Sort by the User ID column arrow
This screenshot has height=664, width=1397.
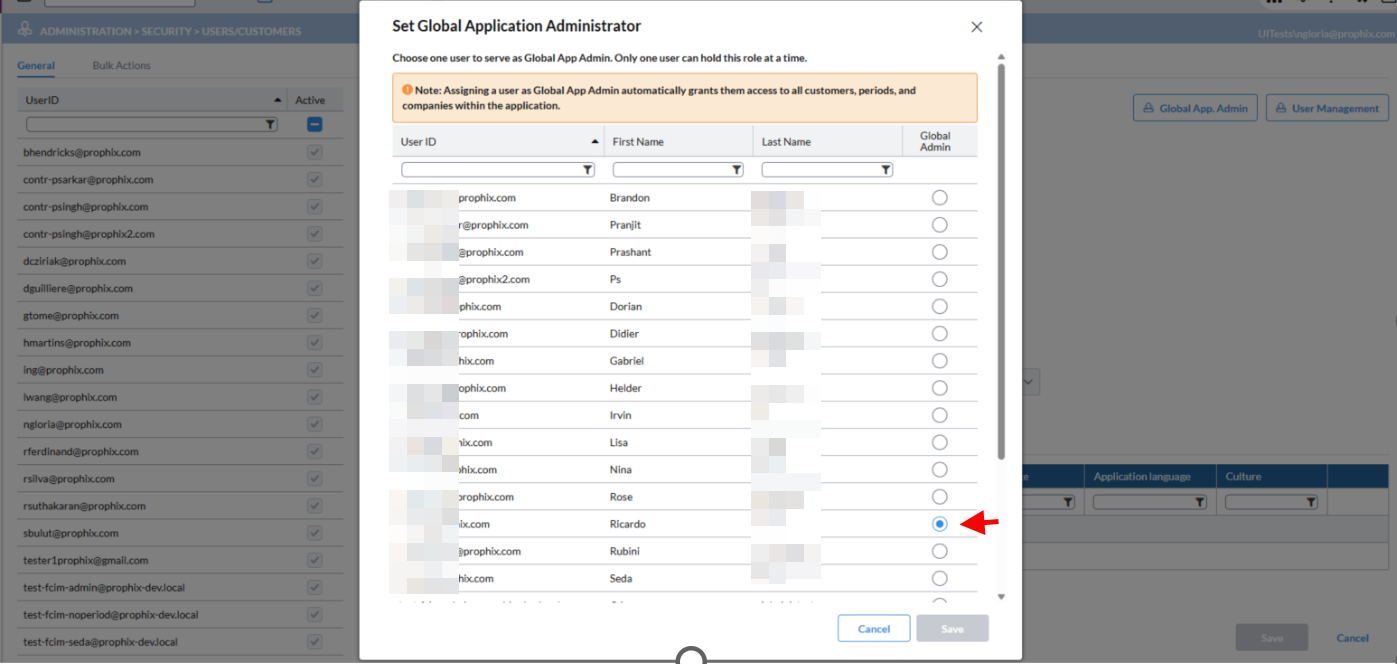click(596, 142)
